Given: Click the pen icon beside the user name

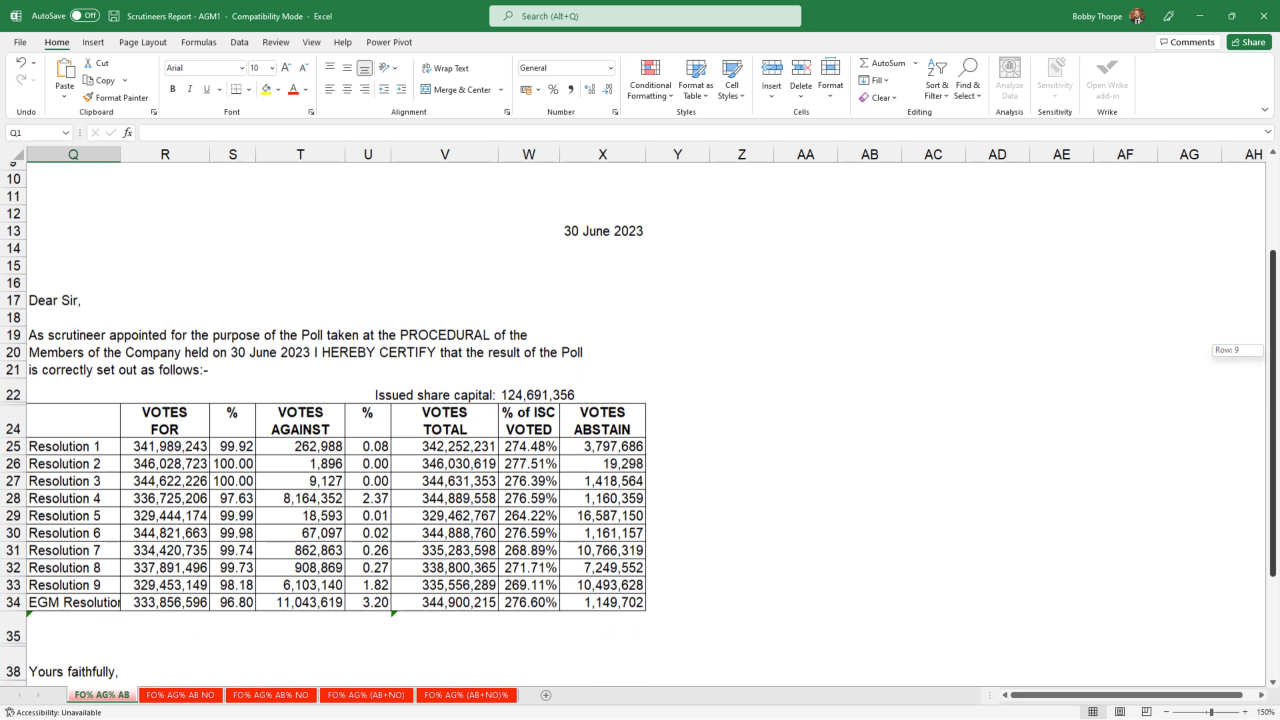Looking at the screenshot, I should pyautogui.click(x=1169, y=16).
